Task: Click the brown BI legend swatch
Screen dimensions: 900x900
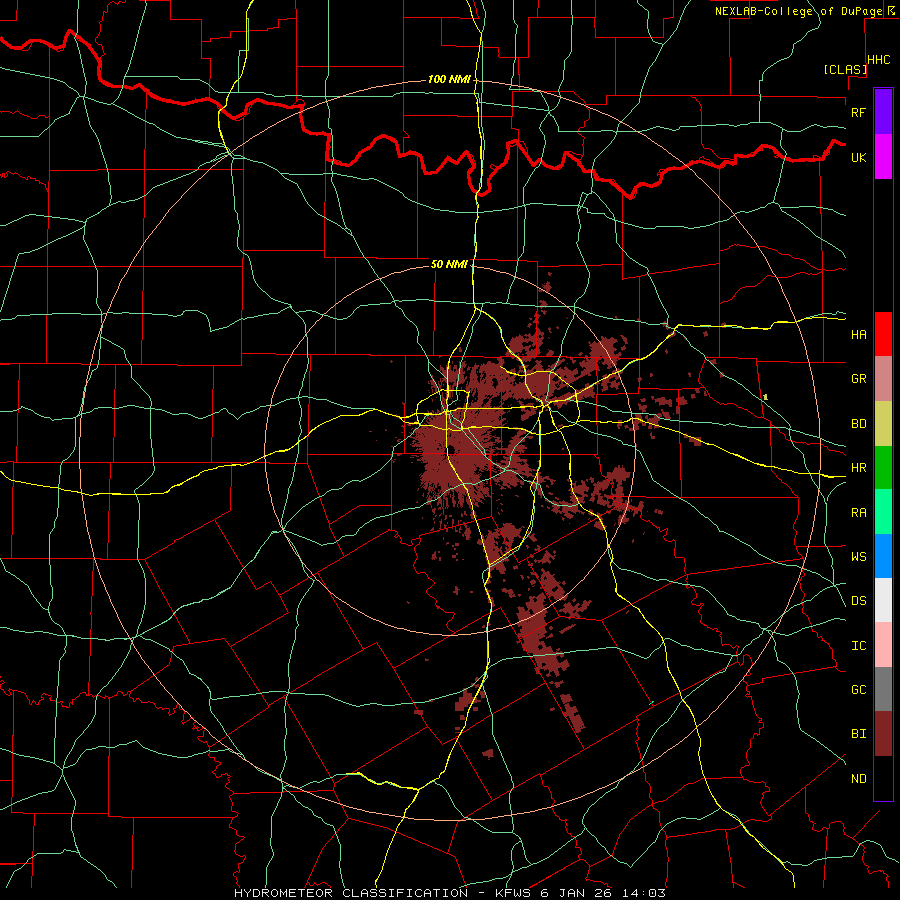Action: click(x=883, y=734)
